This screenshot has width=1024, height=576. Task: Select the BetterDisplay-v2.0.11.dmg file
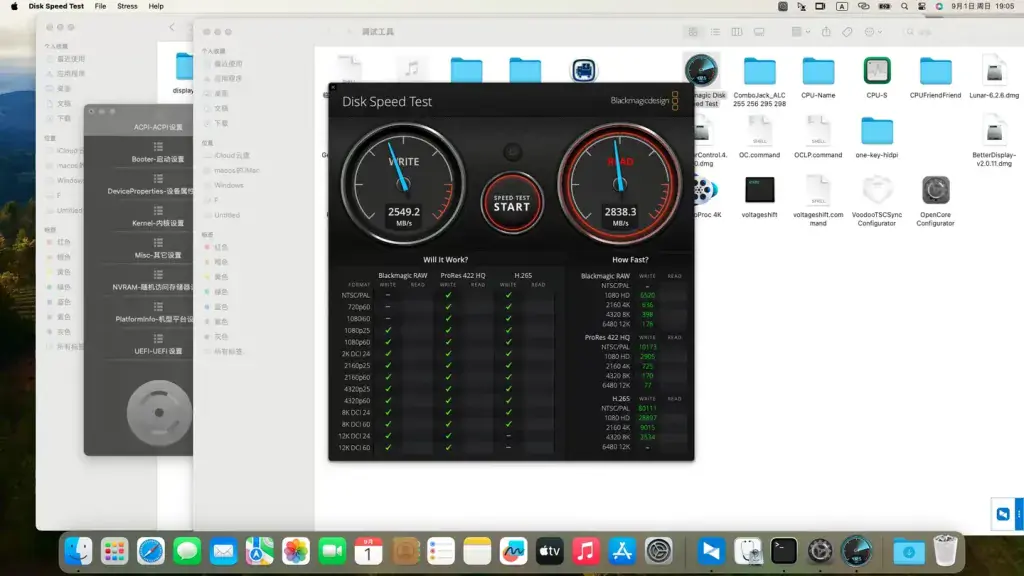(994, 130)
